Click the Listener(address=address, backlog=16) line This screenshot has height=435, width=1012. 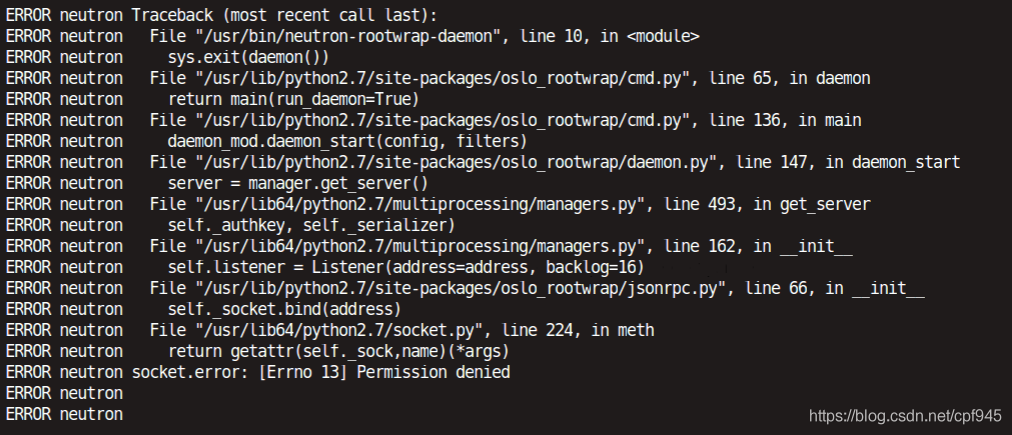pos(405,267)
